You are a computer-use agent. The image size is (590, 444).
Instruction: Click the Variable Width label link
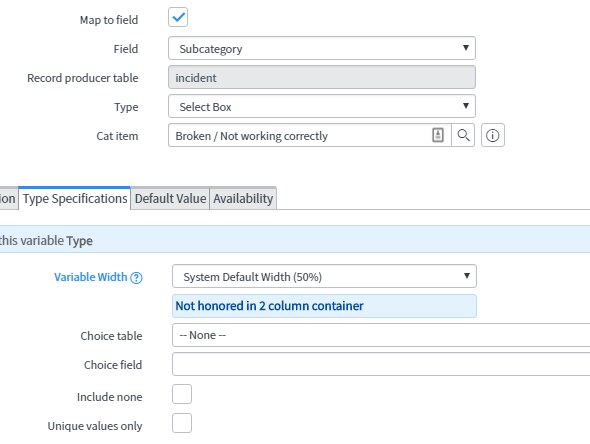click(91, 277)
